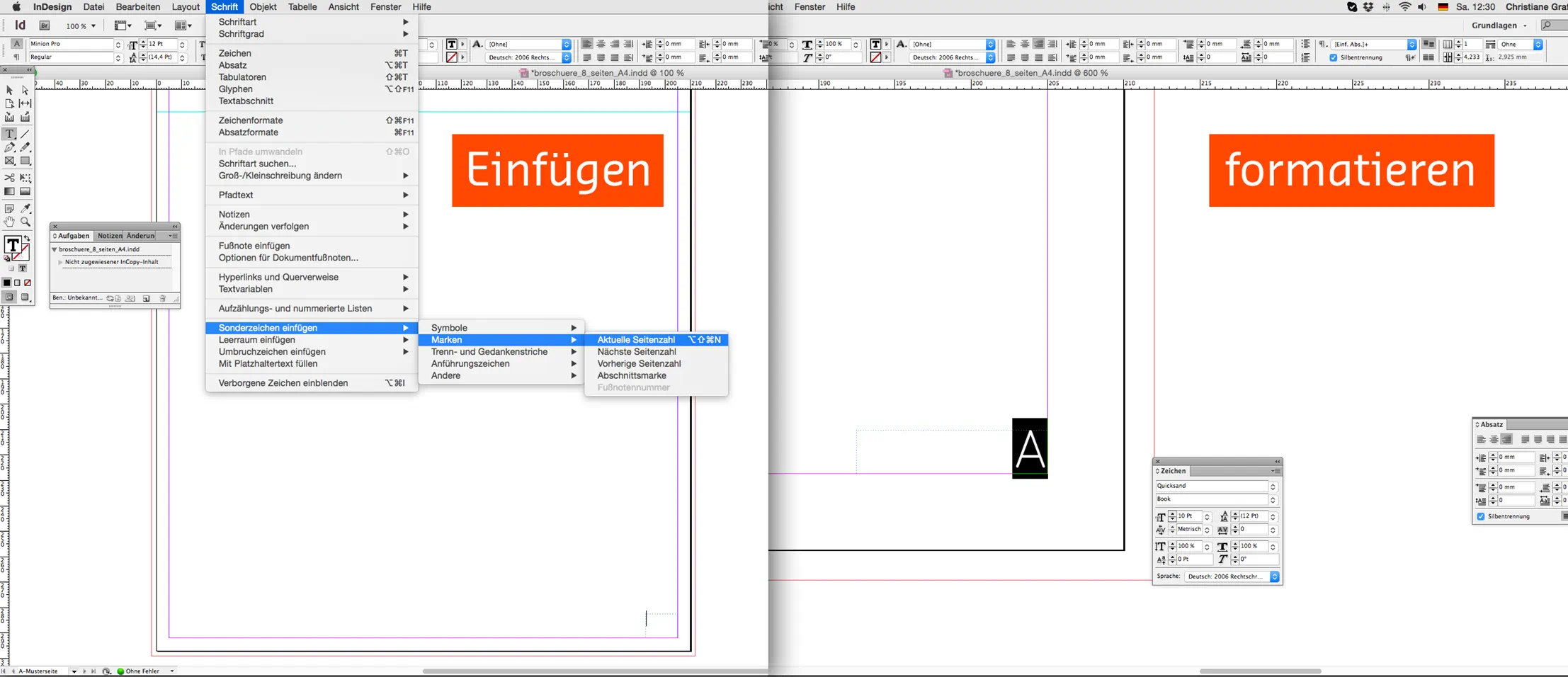Select the Zoom tool
Screen dimensions: 1568x677
coord(25,220)
